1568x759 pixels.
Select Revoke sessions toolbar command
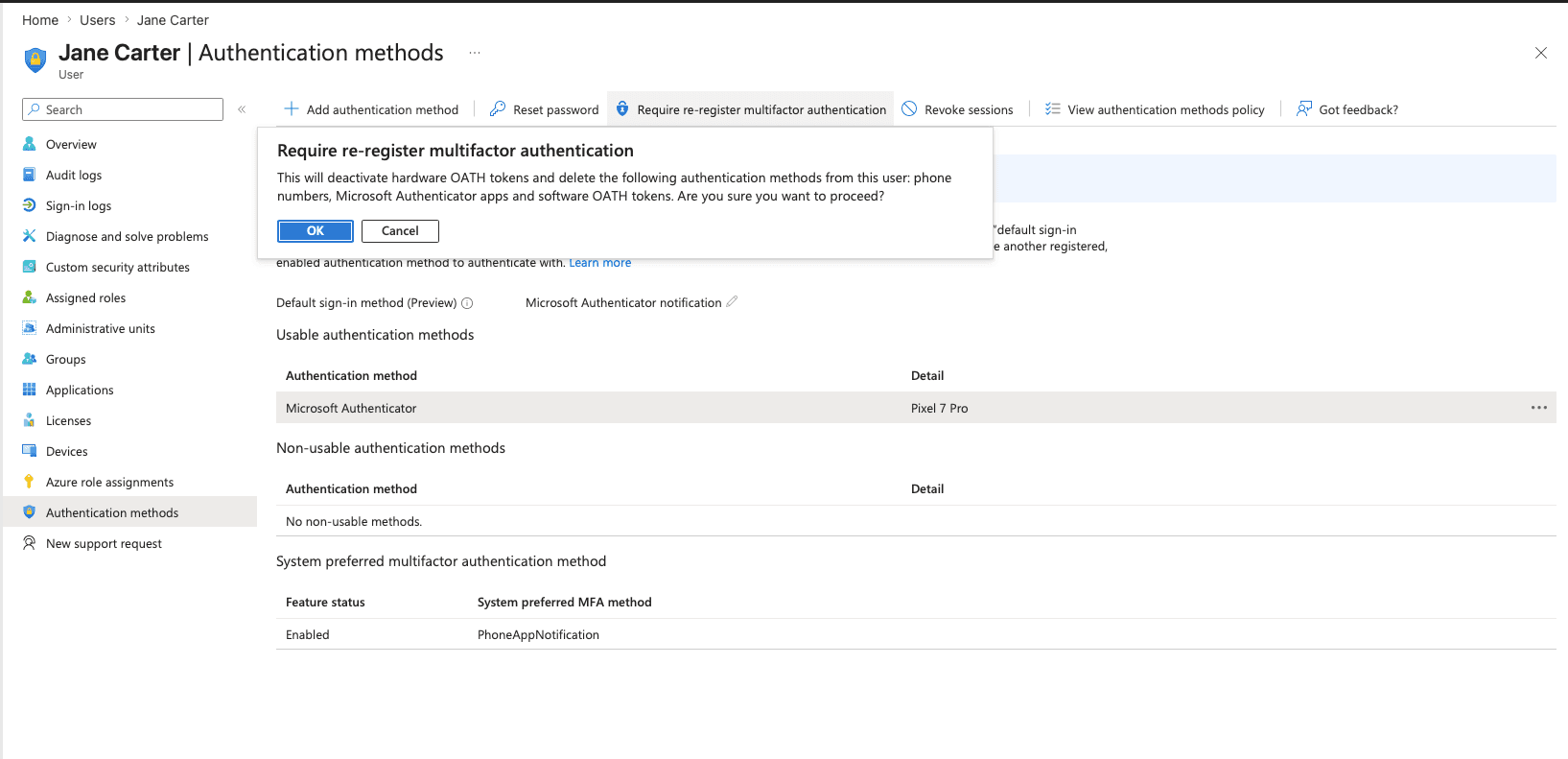(x=957, y=109)
